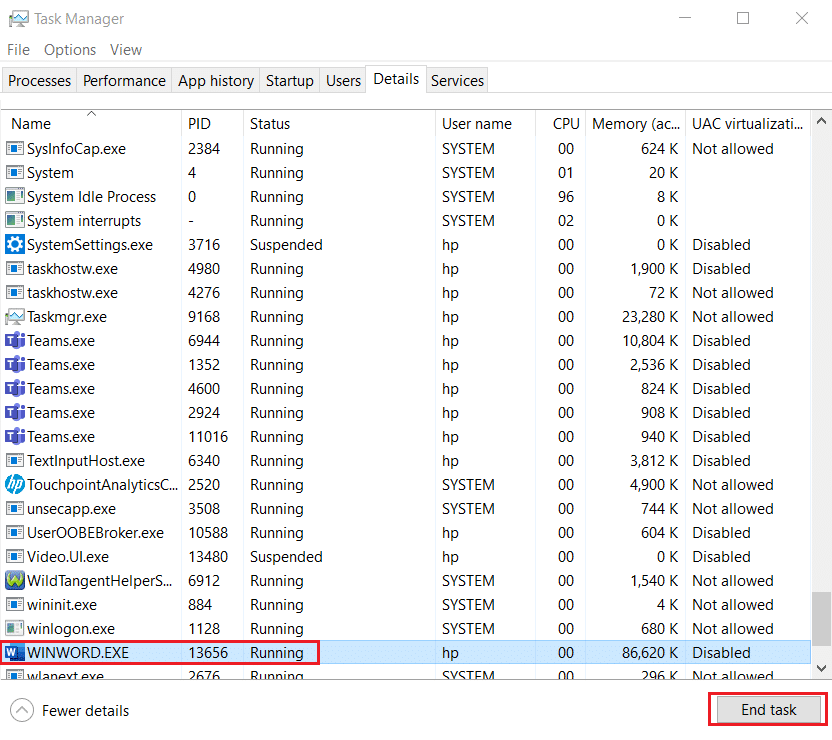Viewport: 832px width, 740px height.
Task: Open the File menu
Action: 19,49
